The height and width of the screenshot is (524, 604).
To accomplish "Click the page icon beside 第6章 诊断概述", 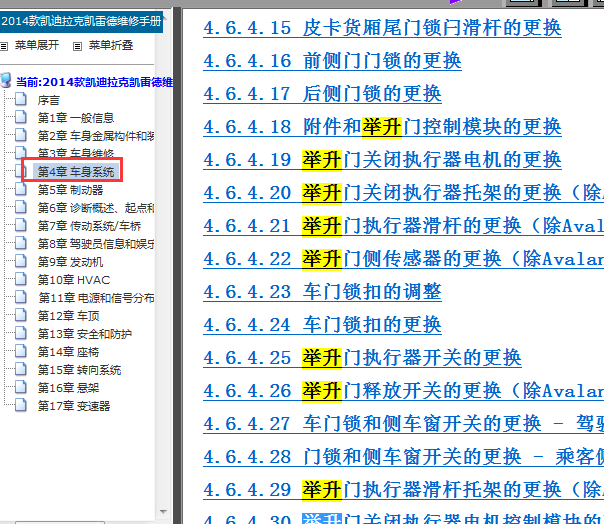I will coord(21,207).
